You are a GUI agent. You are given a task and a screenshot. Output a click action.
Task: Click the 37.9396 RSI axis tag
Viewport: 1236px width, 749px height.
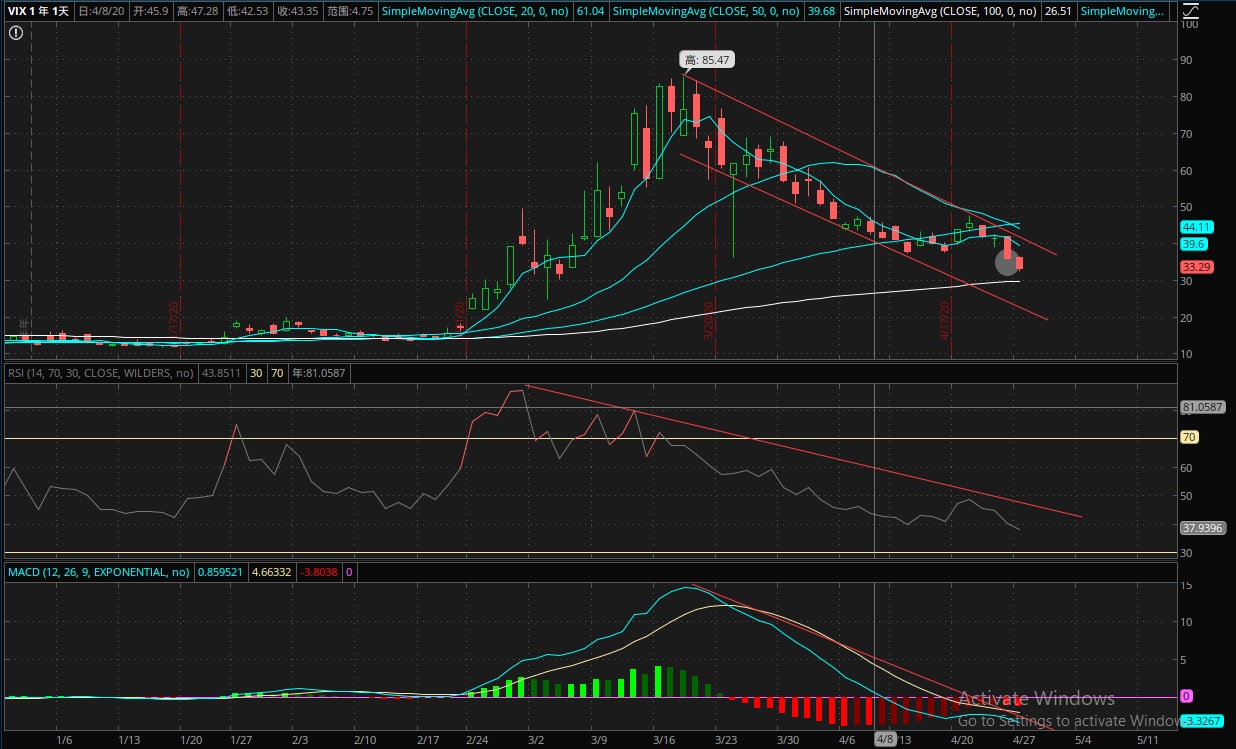click(1201, 529)
